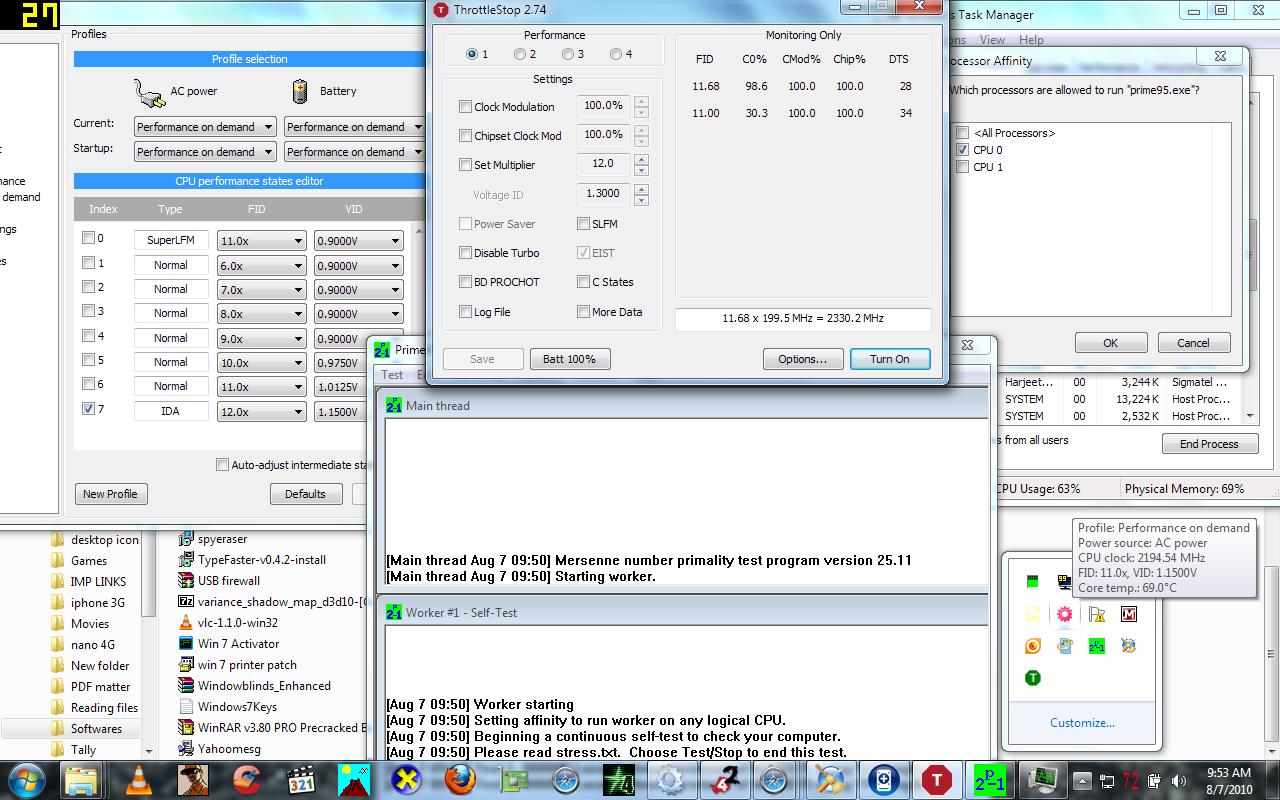Open the Start menu orb
The width and height of the screenshot is (1280, 800).
pyautogui.click(x=24, y=778)
